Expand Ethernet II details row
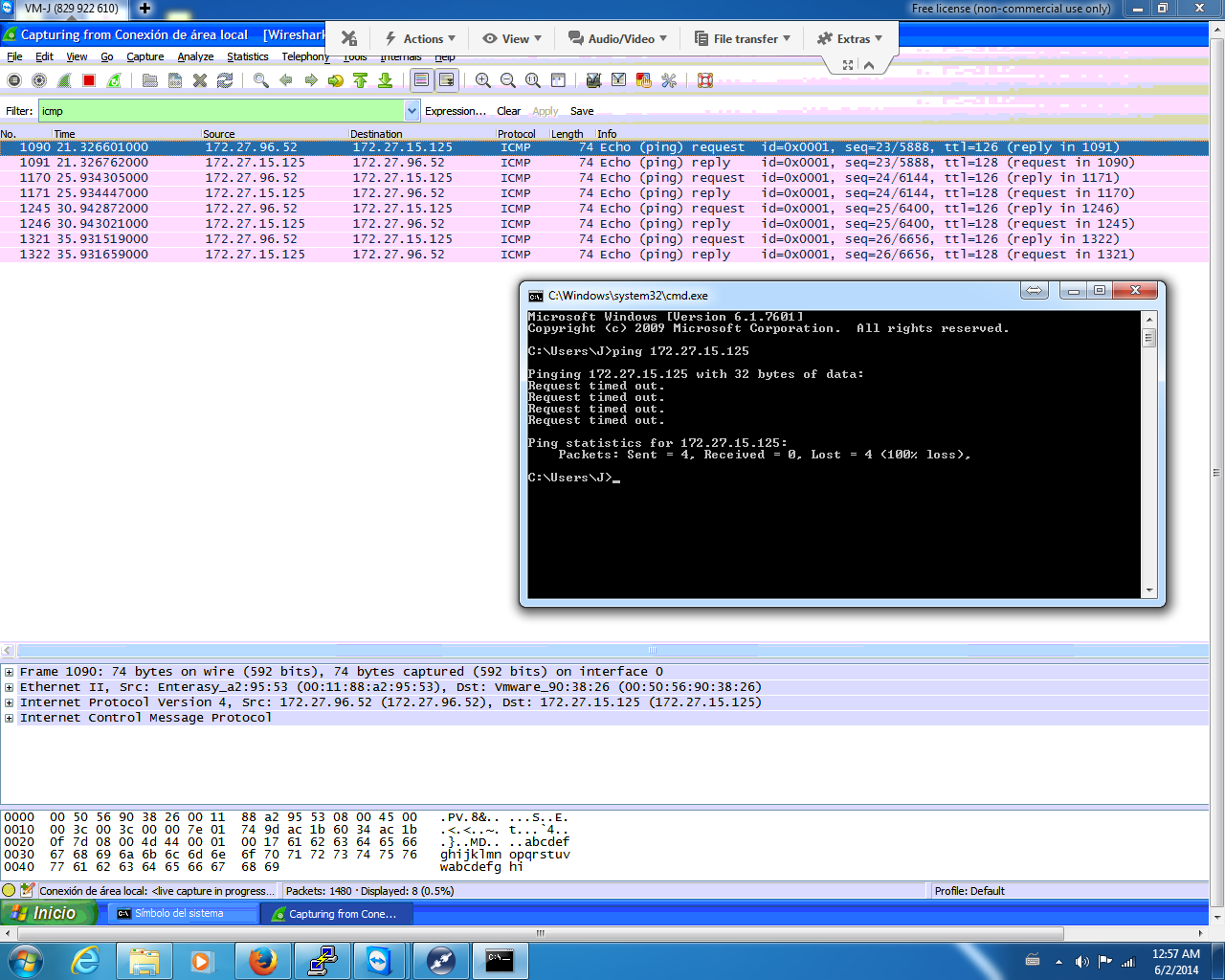The image size is (1225, 980). coord(9,687)
